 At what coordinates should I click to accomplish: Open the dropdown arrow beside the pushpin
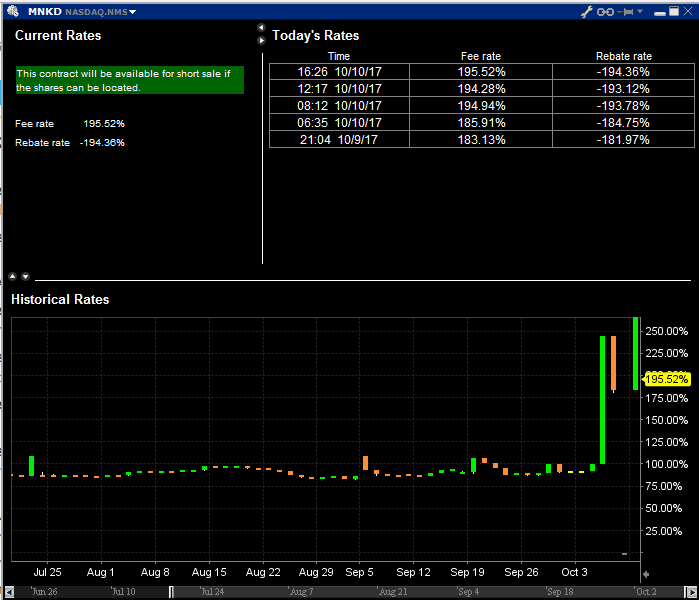(x=640, y=11)
